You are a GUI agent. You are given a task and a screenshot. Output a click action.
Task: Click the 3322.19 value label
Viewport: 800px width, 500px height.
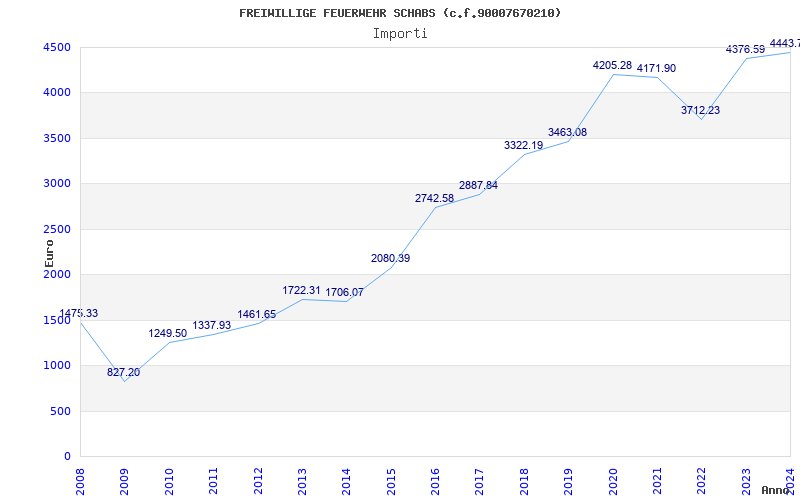[523, 145]
